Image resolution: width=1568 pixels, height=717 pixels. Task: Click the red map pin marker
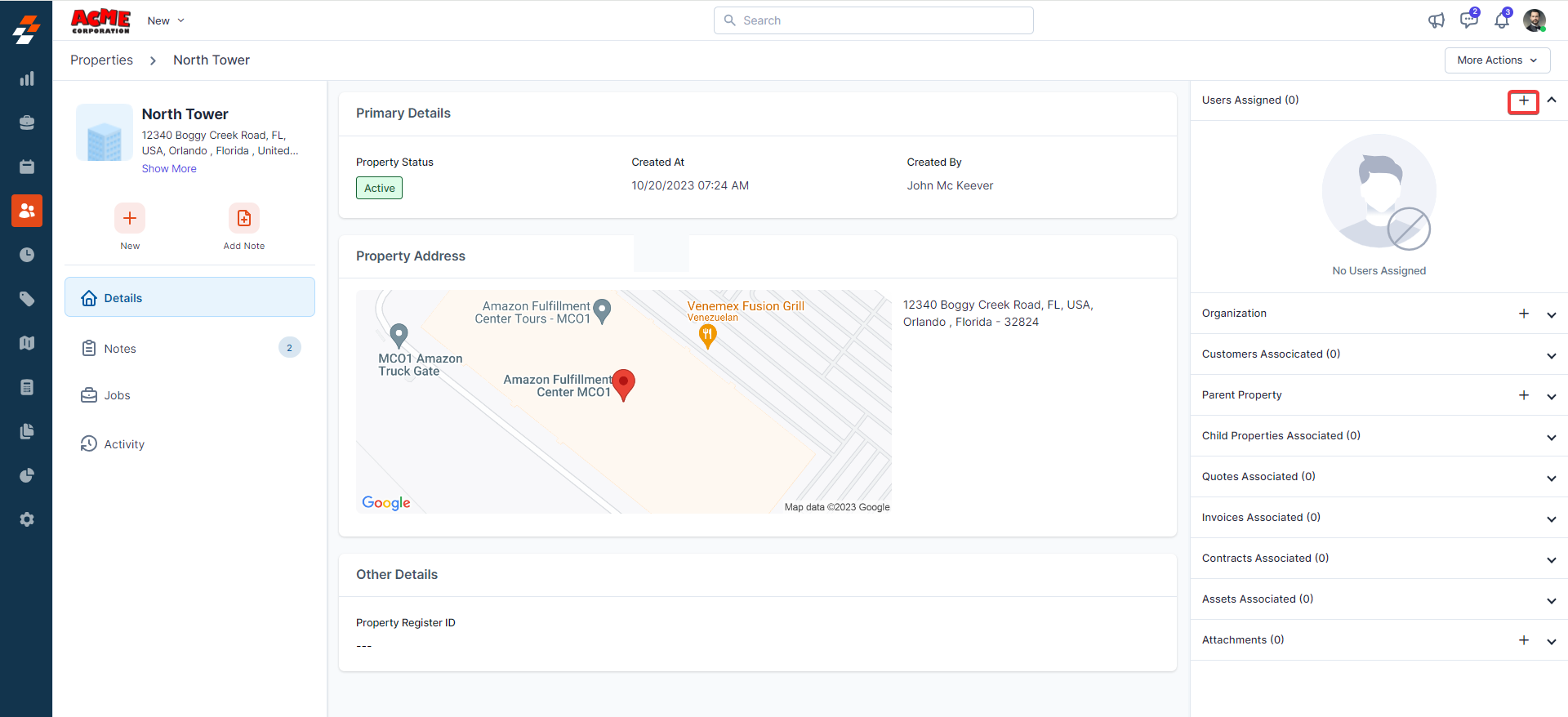[623, 383]
